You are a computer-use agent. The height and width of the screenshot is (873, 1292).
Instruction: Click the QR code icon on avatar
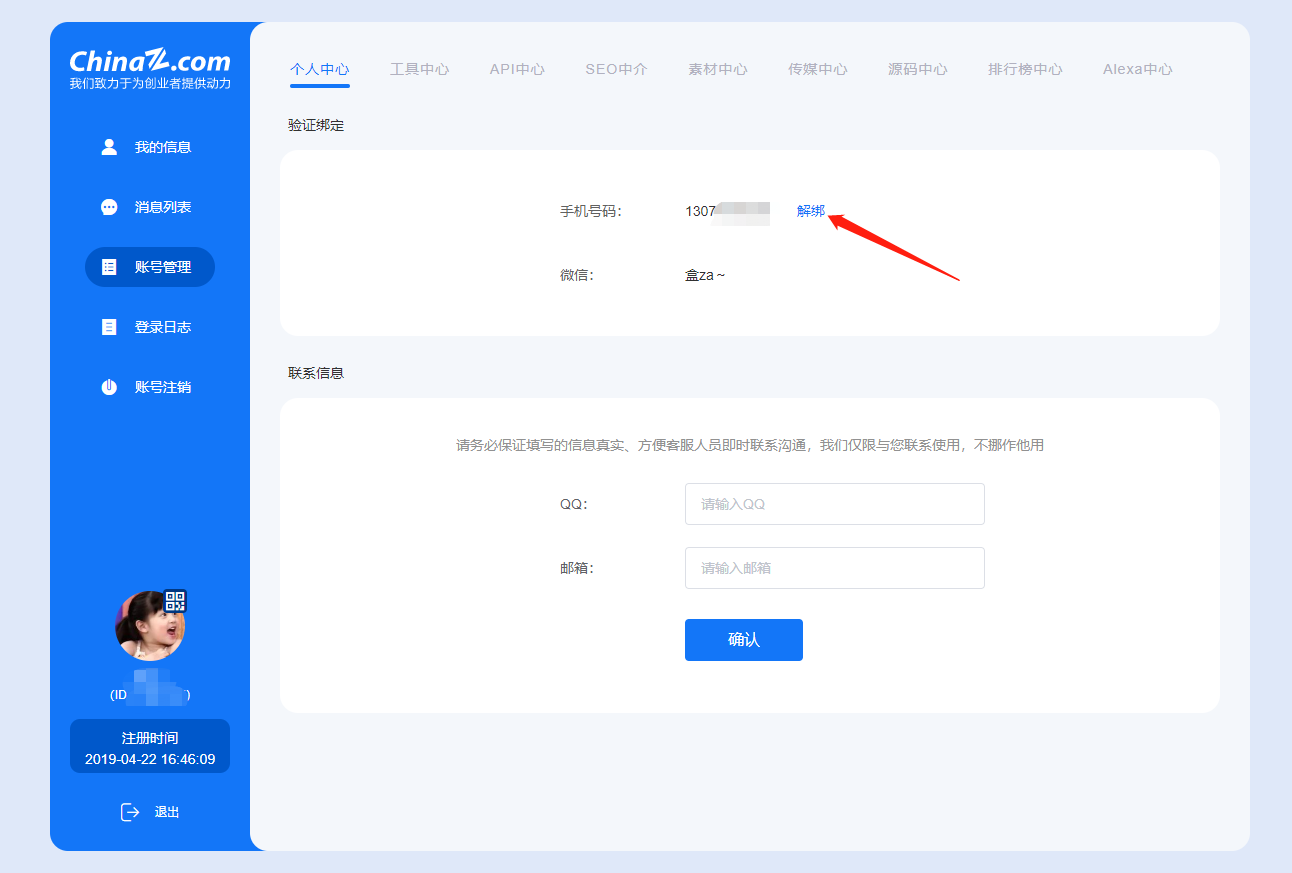[x=175, y=601]
